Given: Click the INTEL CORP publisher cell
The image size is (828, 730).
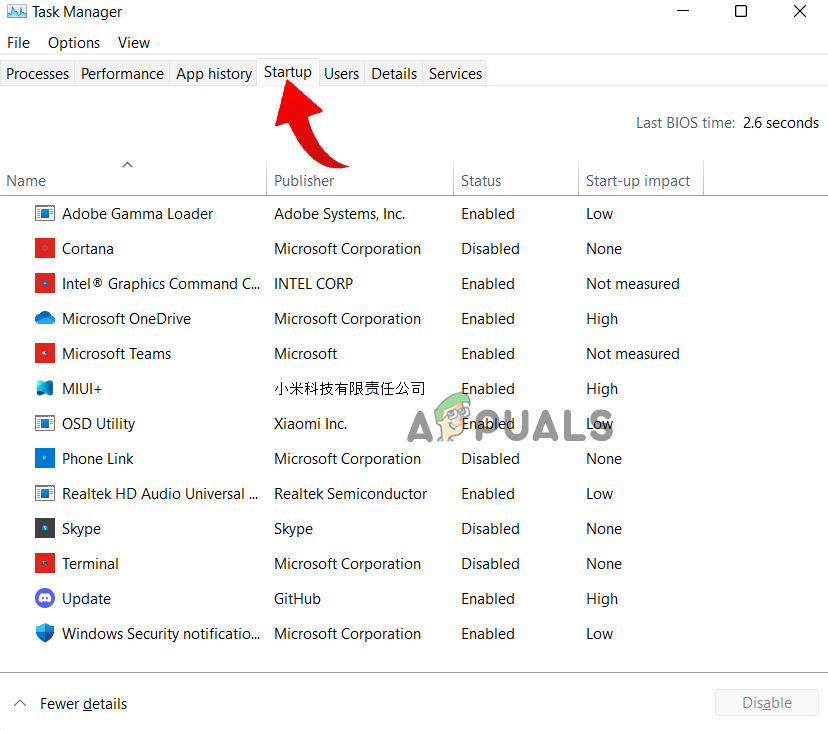Looking at the screenshot, I should (x=314, y=284).
